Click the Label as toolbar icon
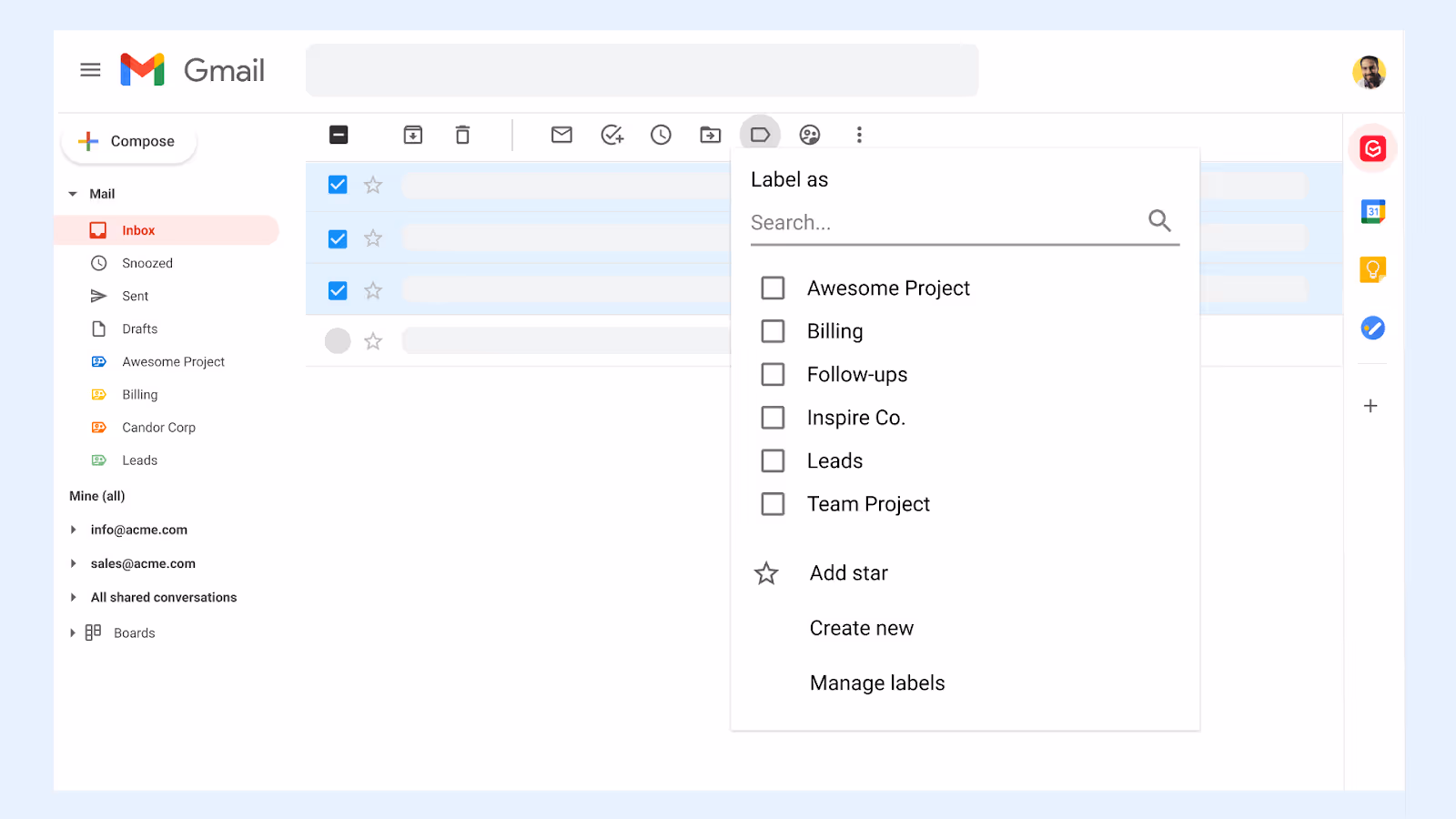The height and width of the screenshot is (819, 1456). 760,135
